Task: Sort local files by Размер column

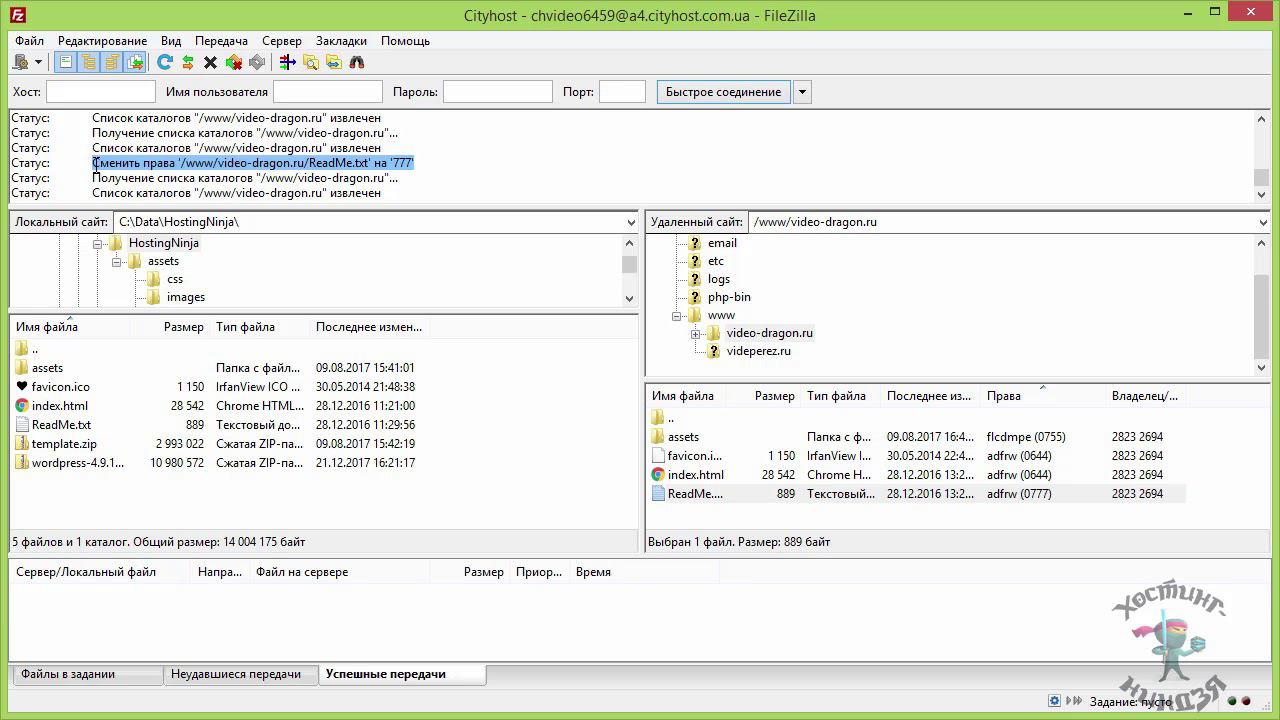Action: click(183, 327)
